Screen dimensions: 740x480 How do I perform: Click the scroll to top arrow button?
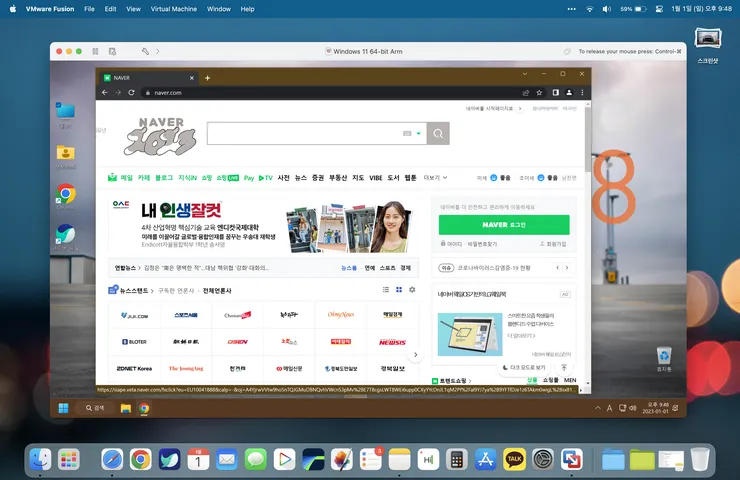563,367
